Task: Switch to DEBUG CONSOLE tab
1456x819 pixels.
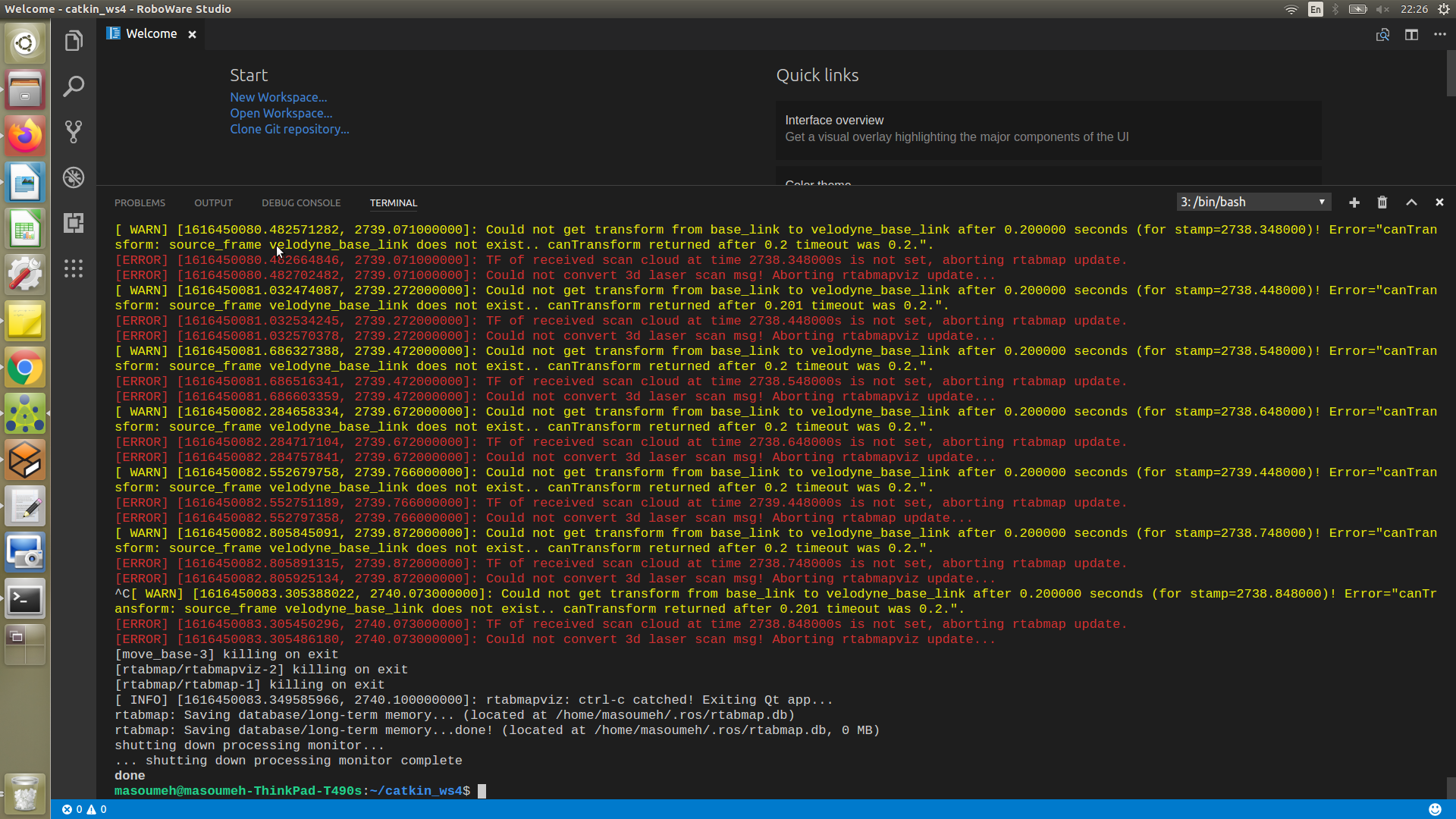Action: (301, 203)
